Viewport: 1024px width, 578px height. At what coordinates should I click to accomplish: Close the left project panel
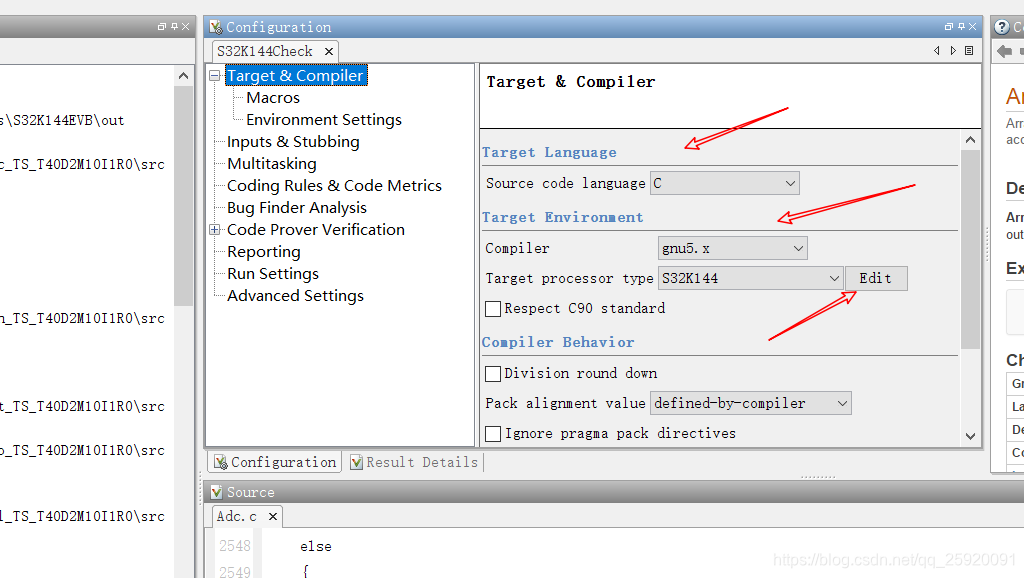[185, 27]
